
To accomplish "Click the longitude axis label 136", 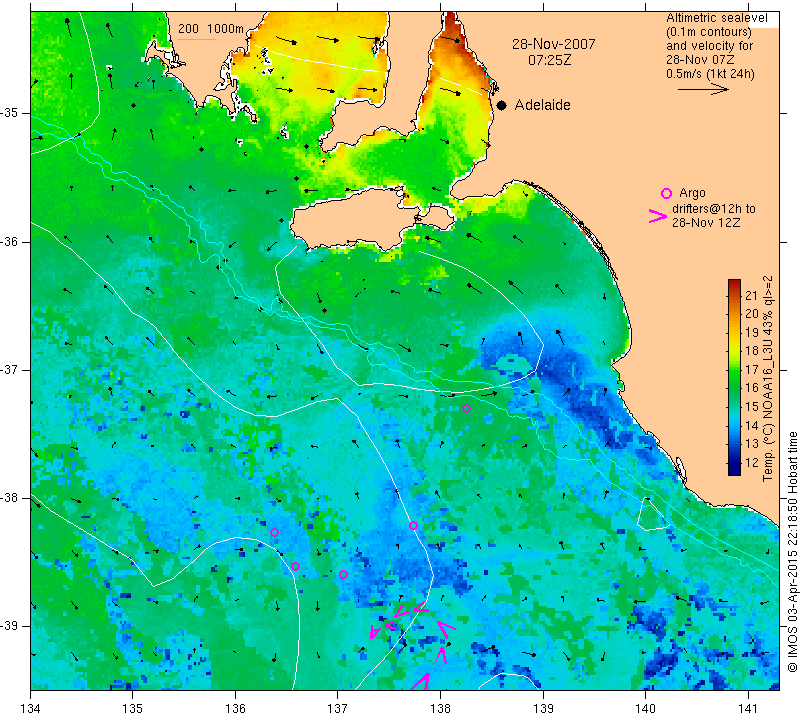I will (235, 708).
